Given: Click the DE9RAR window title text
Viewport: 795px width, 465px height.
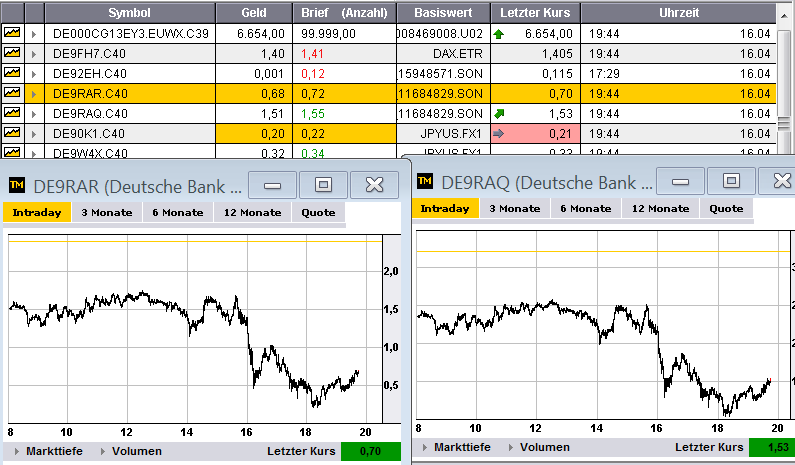Looking at the screenshot, I should pyautogui.click(x=137, y=187).
